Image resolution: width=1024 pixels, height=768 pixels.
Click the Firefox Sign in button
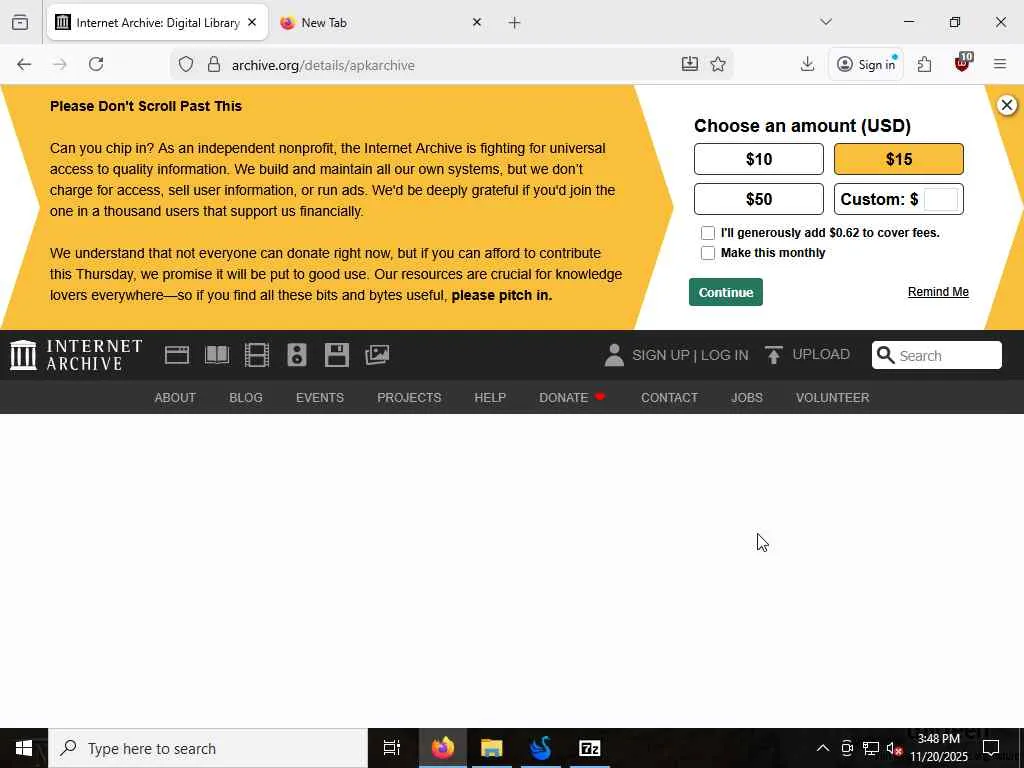coord(866,65)
